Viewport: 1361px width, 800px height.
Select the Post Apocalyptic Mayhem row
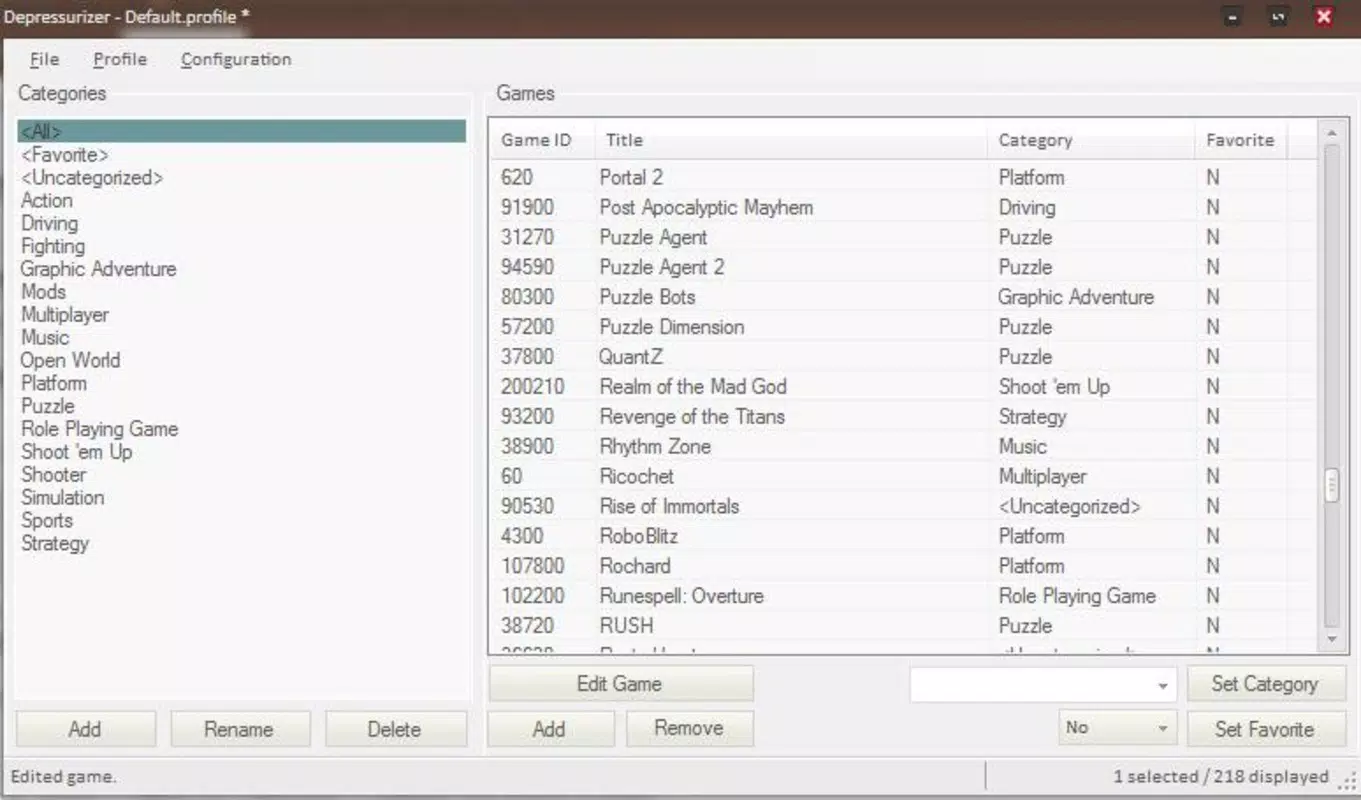pyautogui.click(x=905, y=207)
